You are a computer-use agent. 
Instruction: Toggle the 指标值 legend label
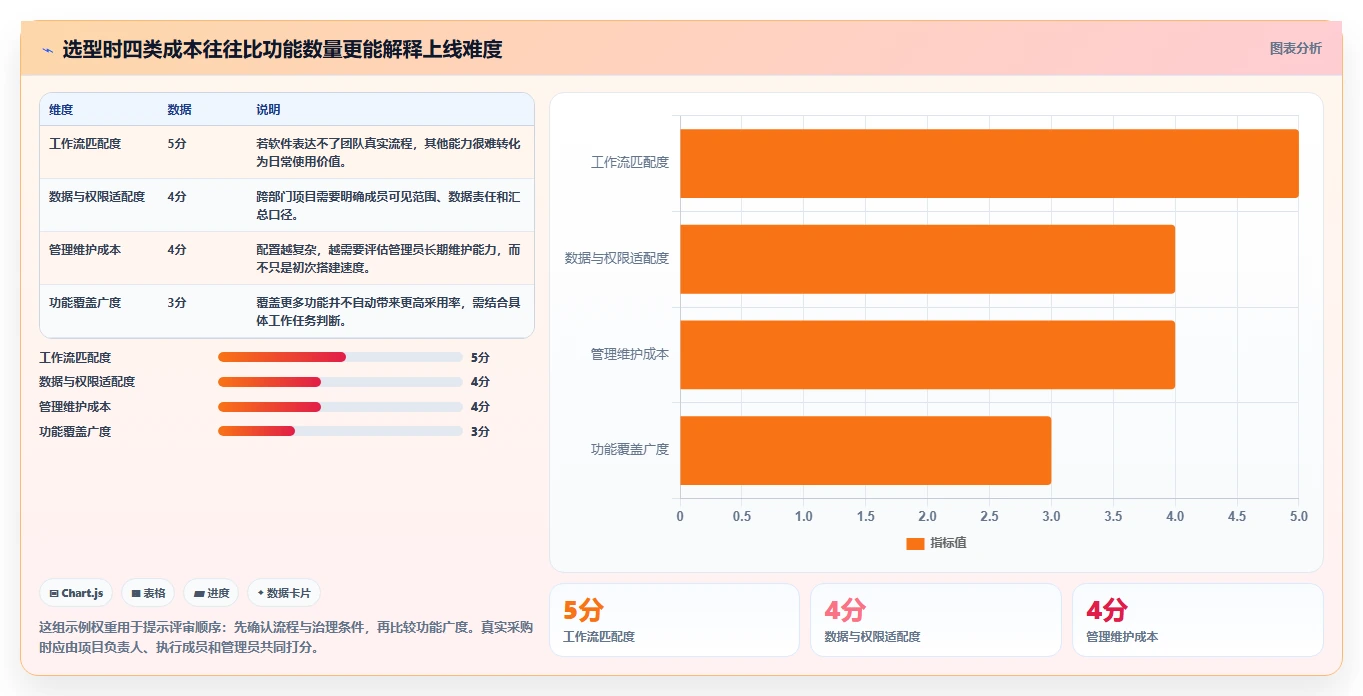pos(948,543)
